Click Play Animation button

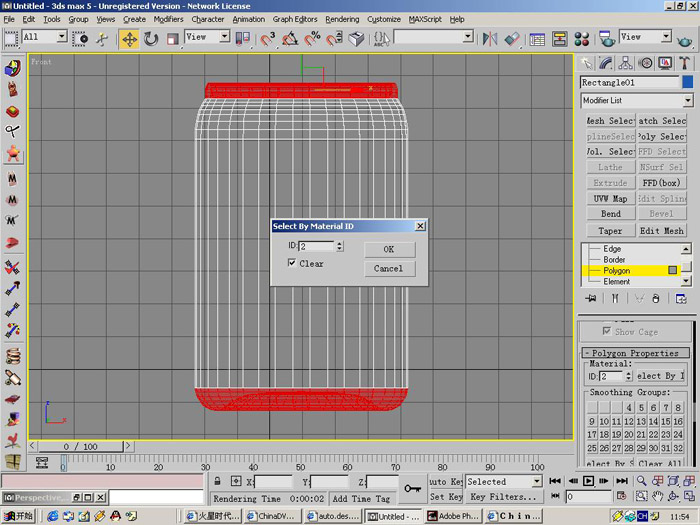[588, 481]
